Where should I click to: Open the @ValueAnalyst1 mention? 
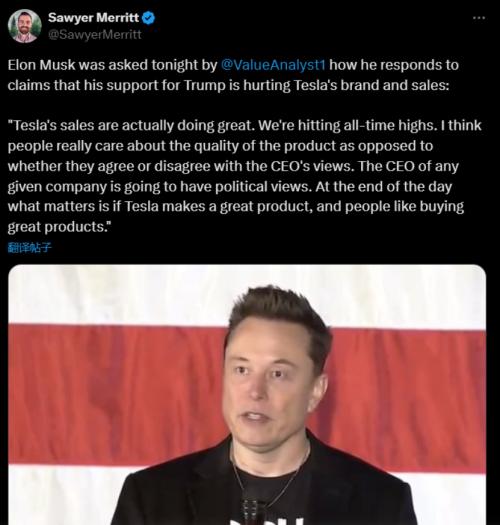pyautogui.click(x=273, y=65)
